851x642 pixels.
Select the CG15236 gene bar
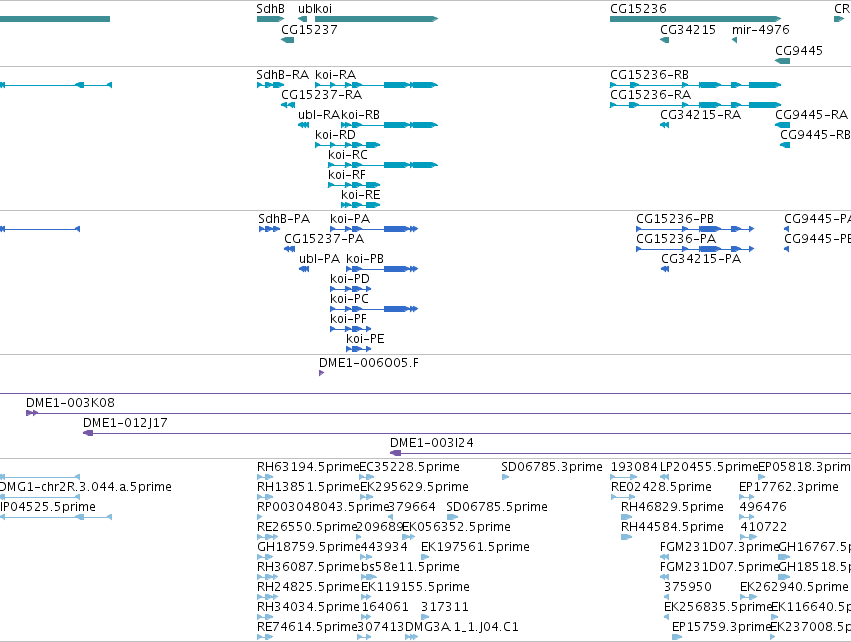[x=696, y=19]
